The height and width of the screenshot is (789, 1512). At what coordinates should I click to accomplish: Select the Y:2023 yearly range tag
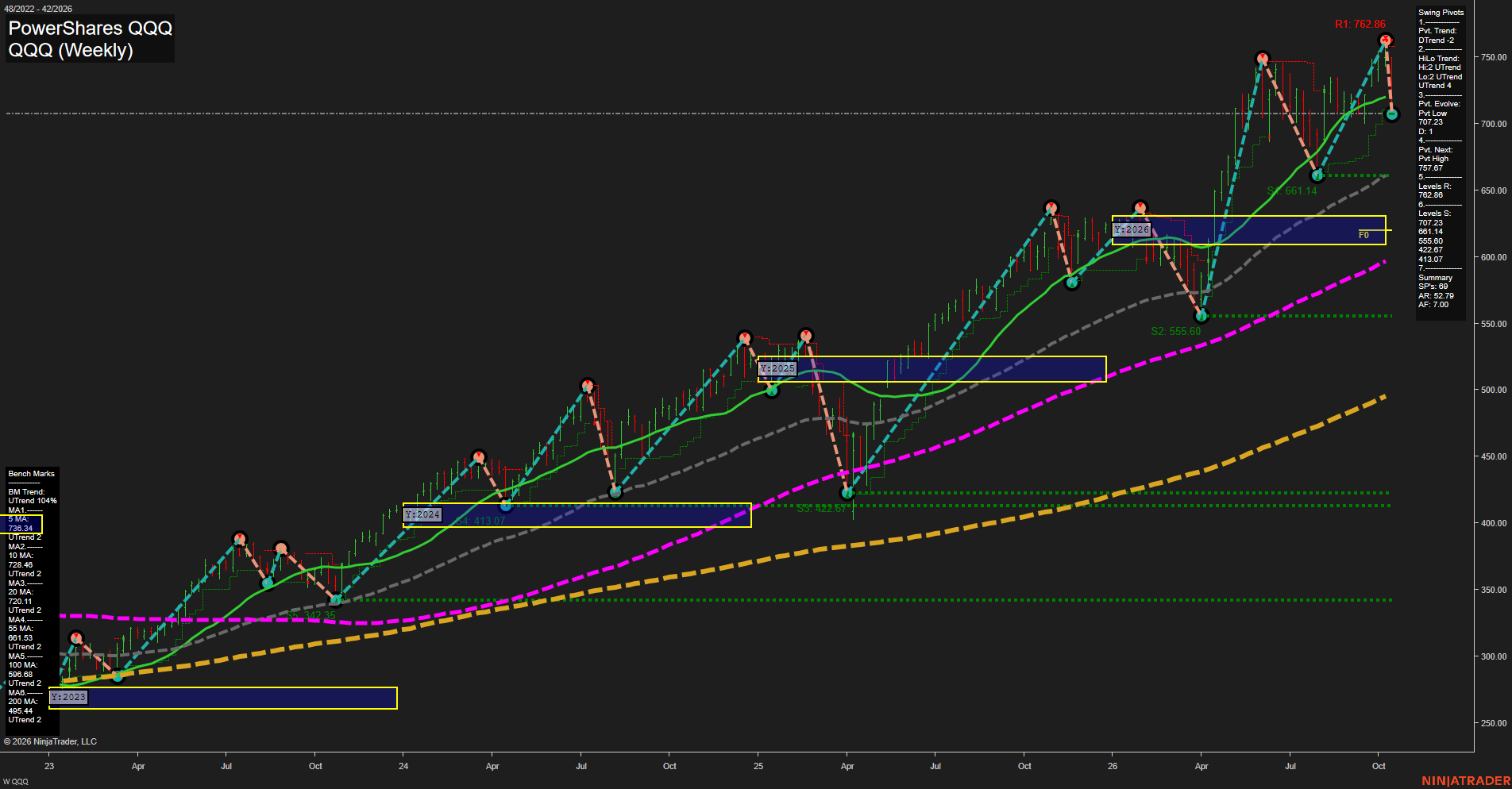[x=68, y=697]
